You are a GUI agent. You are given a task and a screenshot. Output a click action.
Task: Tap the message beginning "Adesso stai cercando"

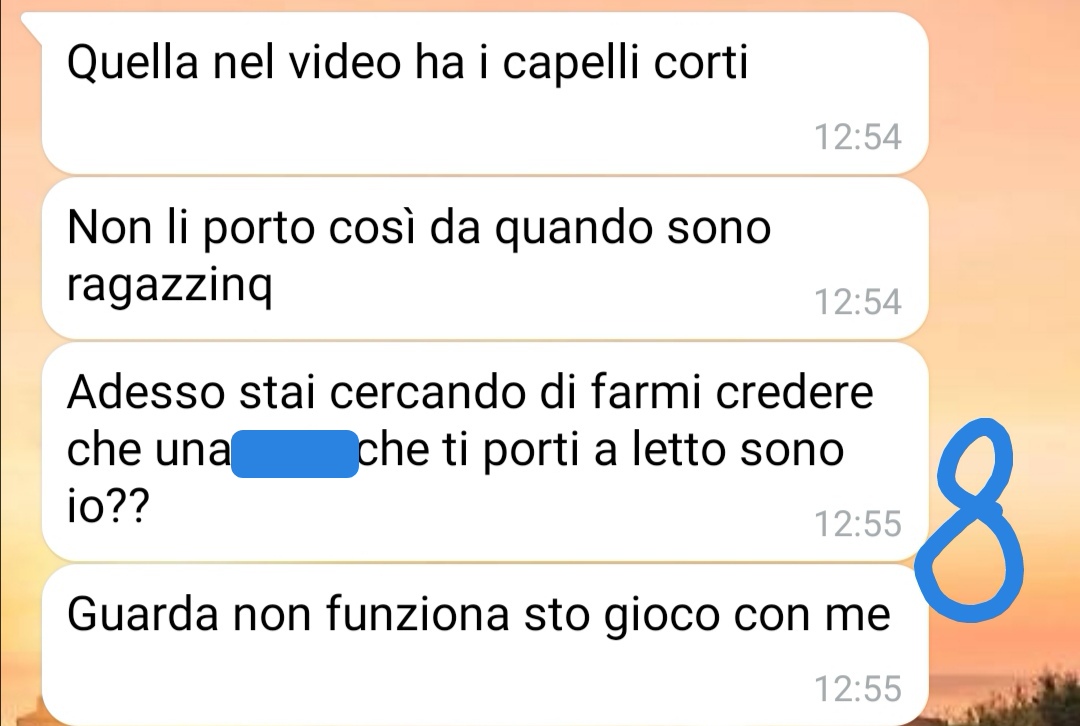(485, 452)
